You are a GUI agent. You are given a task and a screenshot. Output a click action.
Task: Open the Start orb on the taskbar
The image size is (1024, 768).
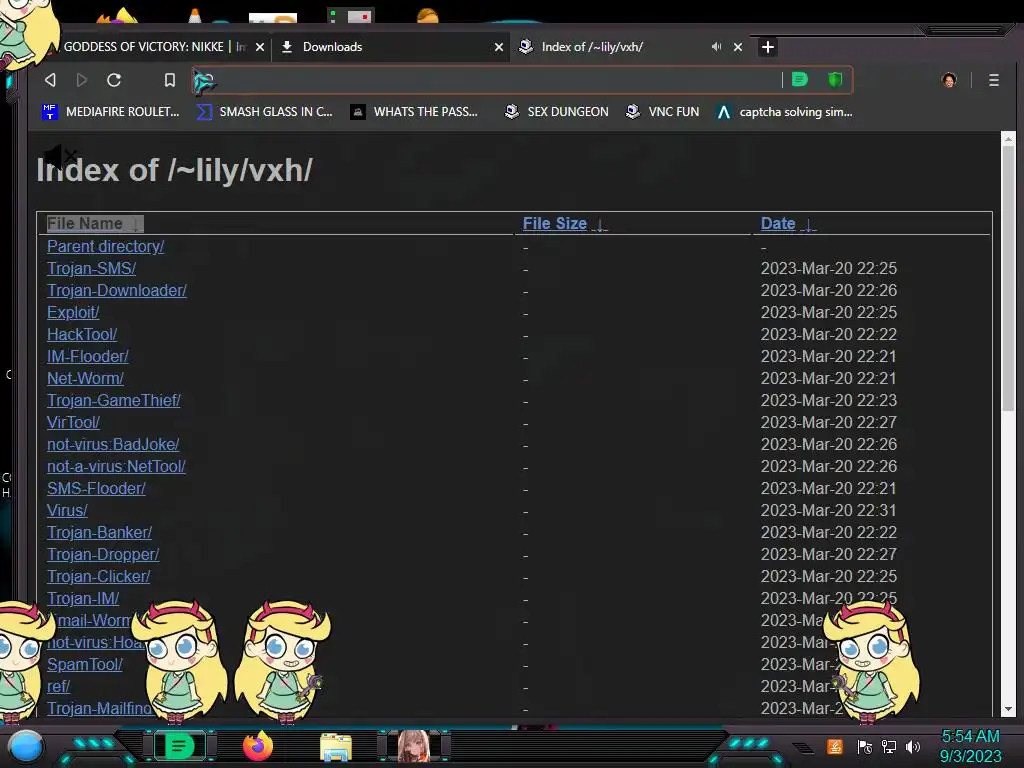(26, 747)
